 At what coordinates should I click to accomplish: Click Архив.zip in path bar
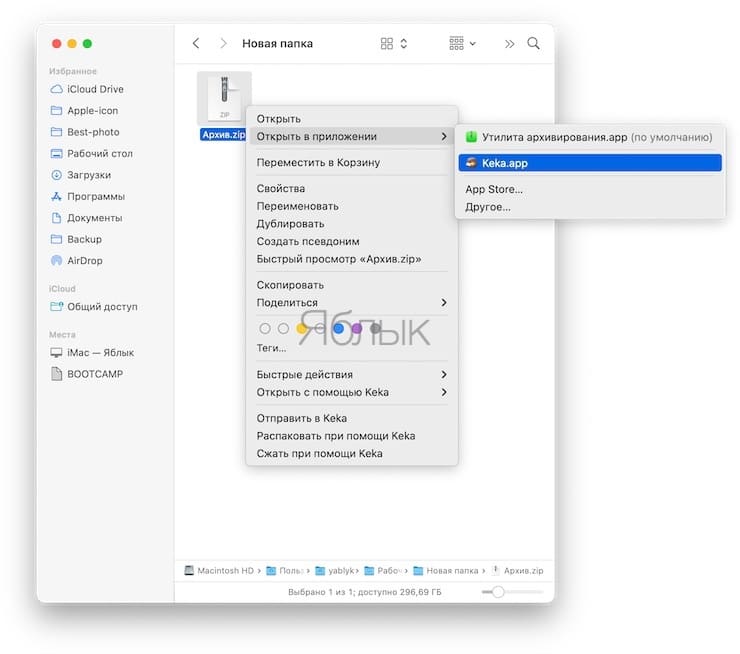[517, 570]
